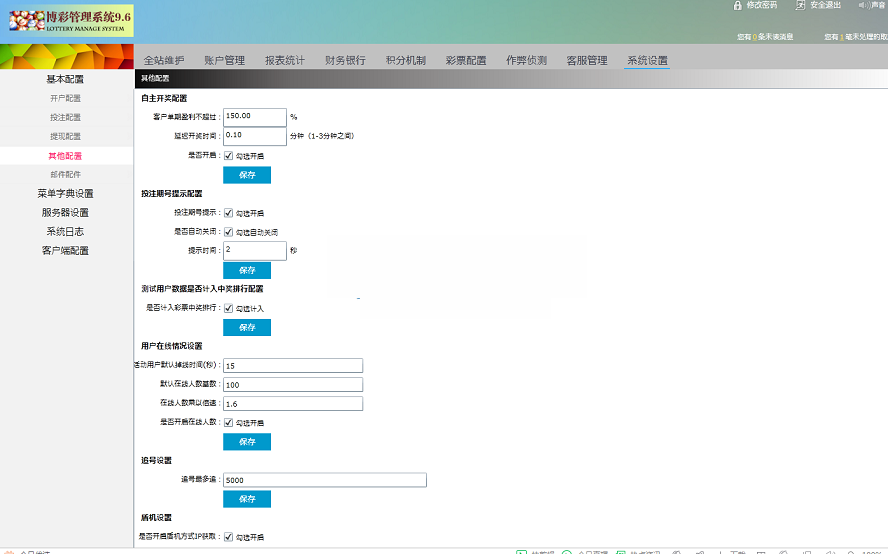Save the 自主开奖配置 settings

pyautogui.click(x=247, y=175)
